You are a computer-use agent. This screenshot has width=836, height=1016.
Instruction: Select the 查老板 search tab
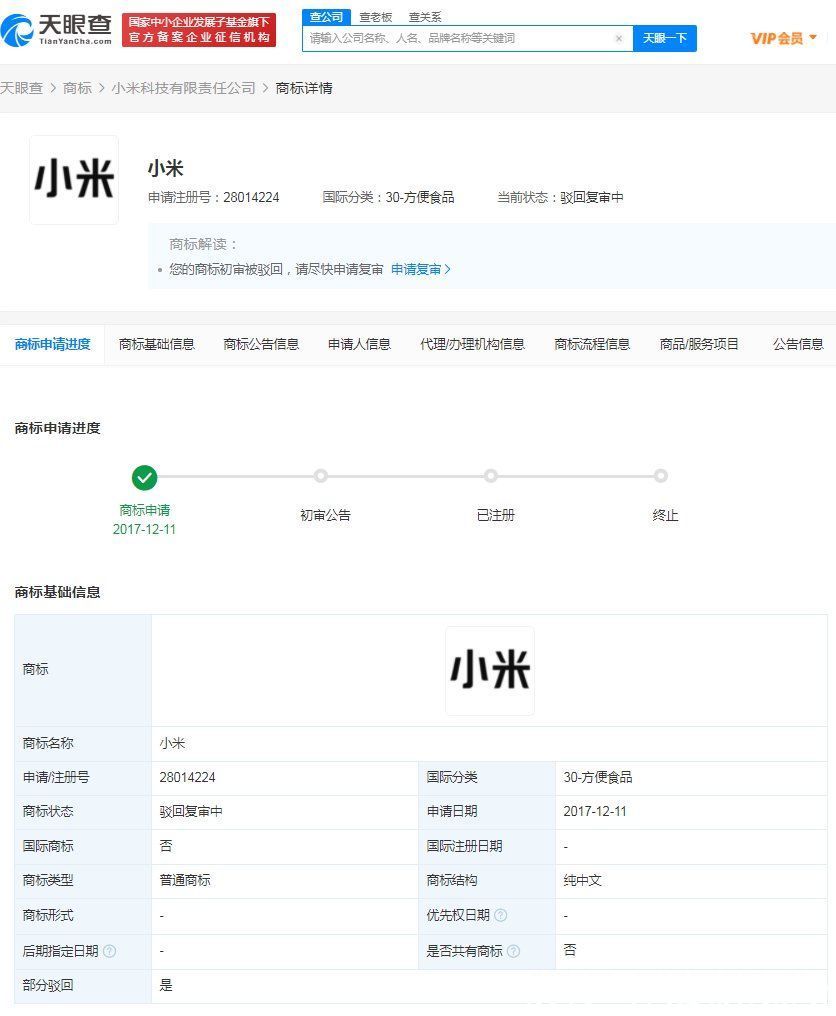tap(376, 17)
